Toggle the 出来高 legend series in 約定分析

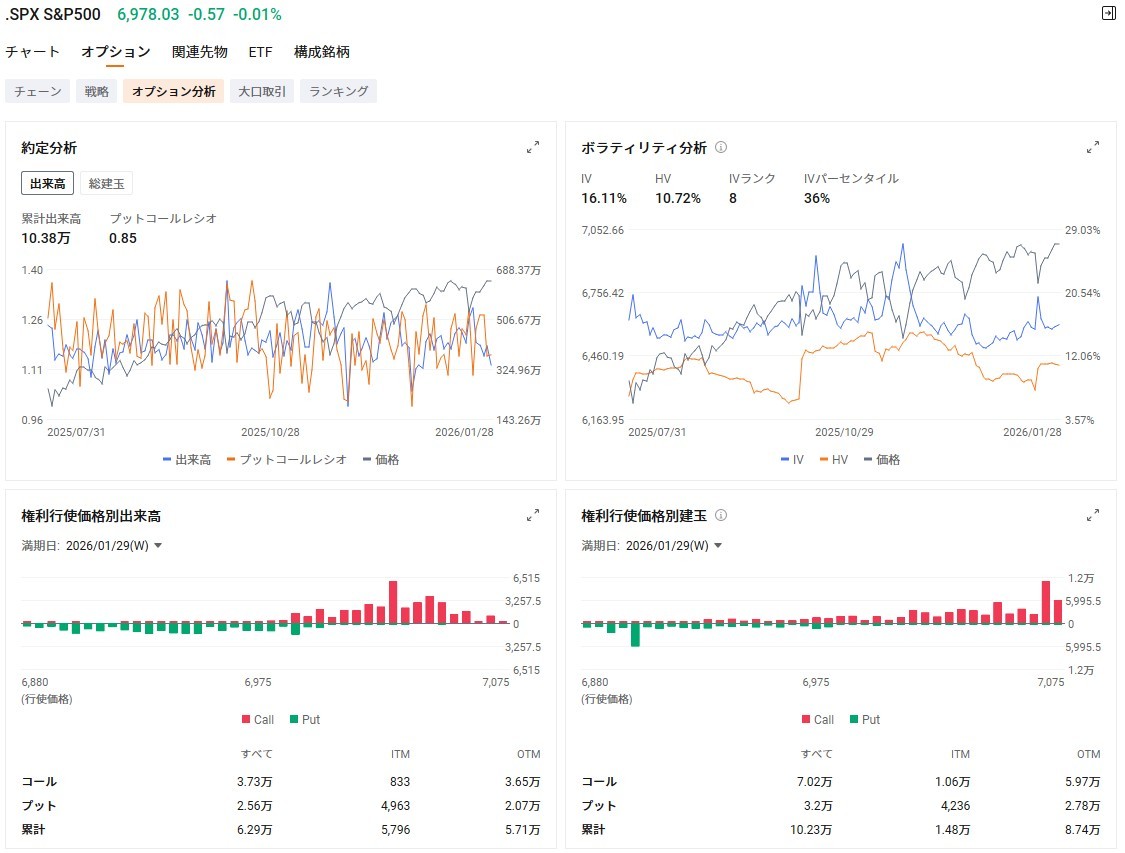(x=187, y=460)
